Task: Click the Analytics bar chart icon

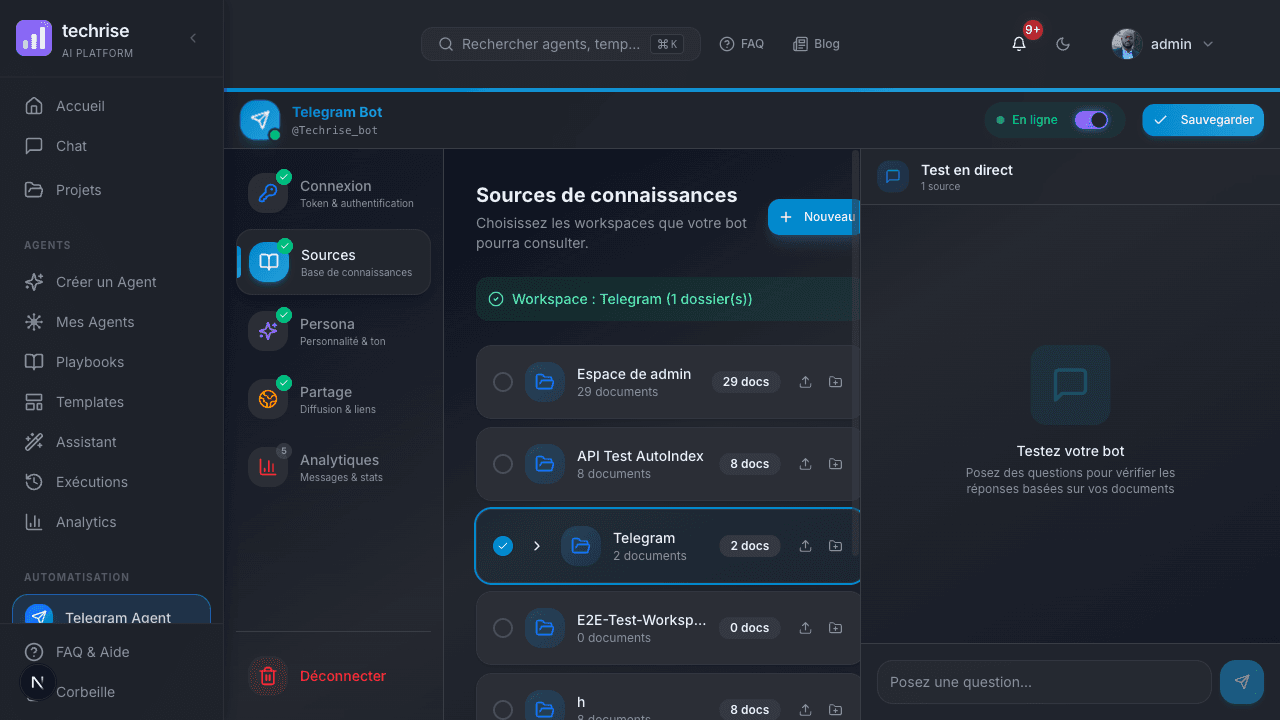Action: click(x=34, y=522)
